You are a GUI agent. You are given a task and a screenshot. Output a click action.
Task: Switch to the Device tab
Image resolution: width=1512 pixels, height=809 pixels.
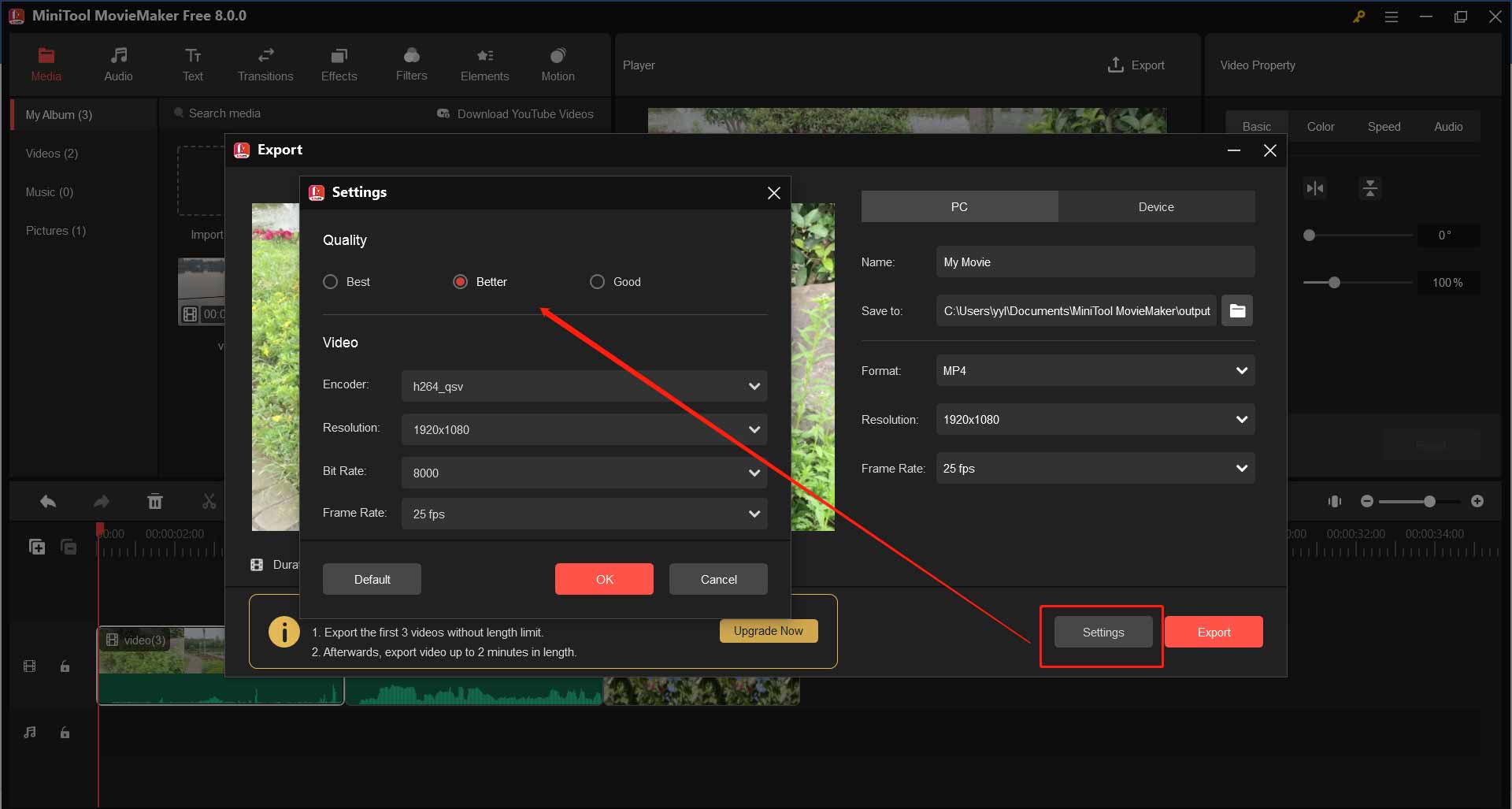pyautogui.click(x=1155, y=206)
